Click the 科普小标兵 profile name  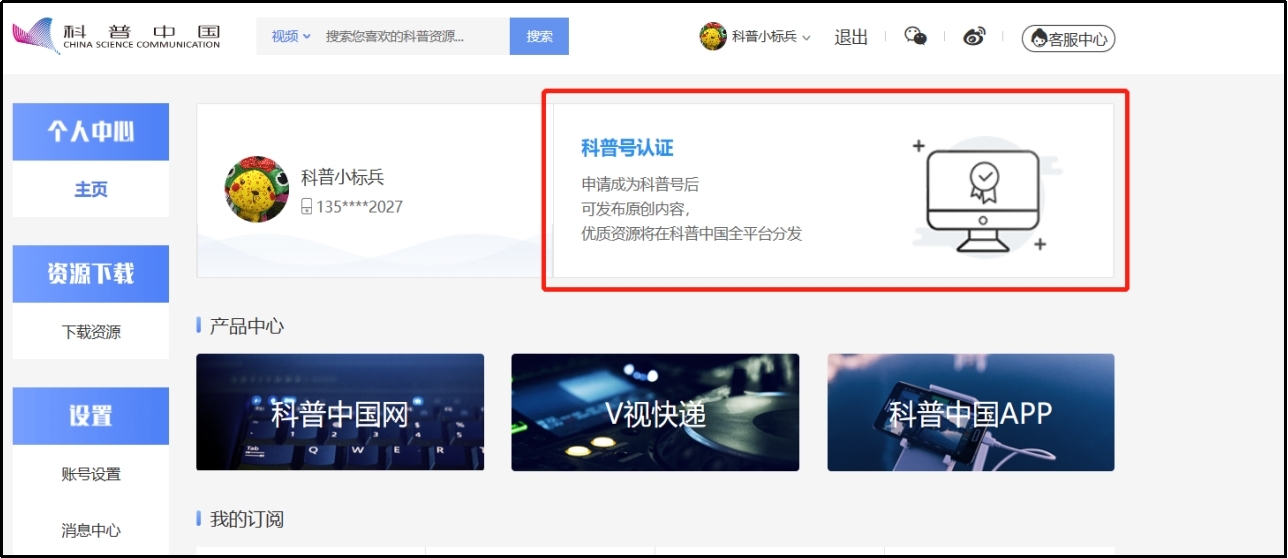pos(343,178)
